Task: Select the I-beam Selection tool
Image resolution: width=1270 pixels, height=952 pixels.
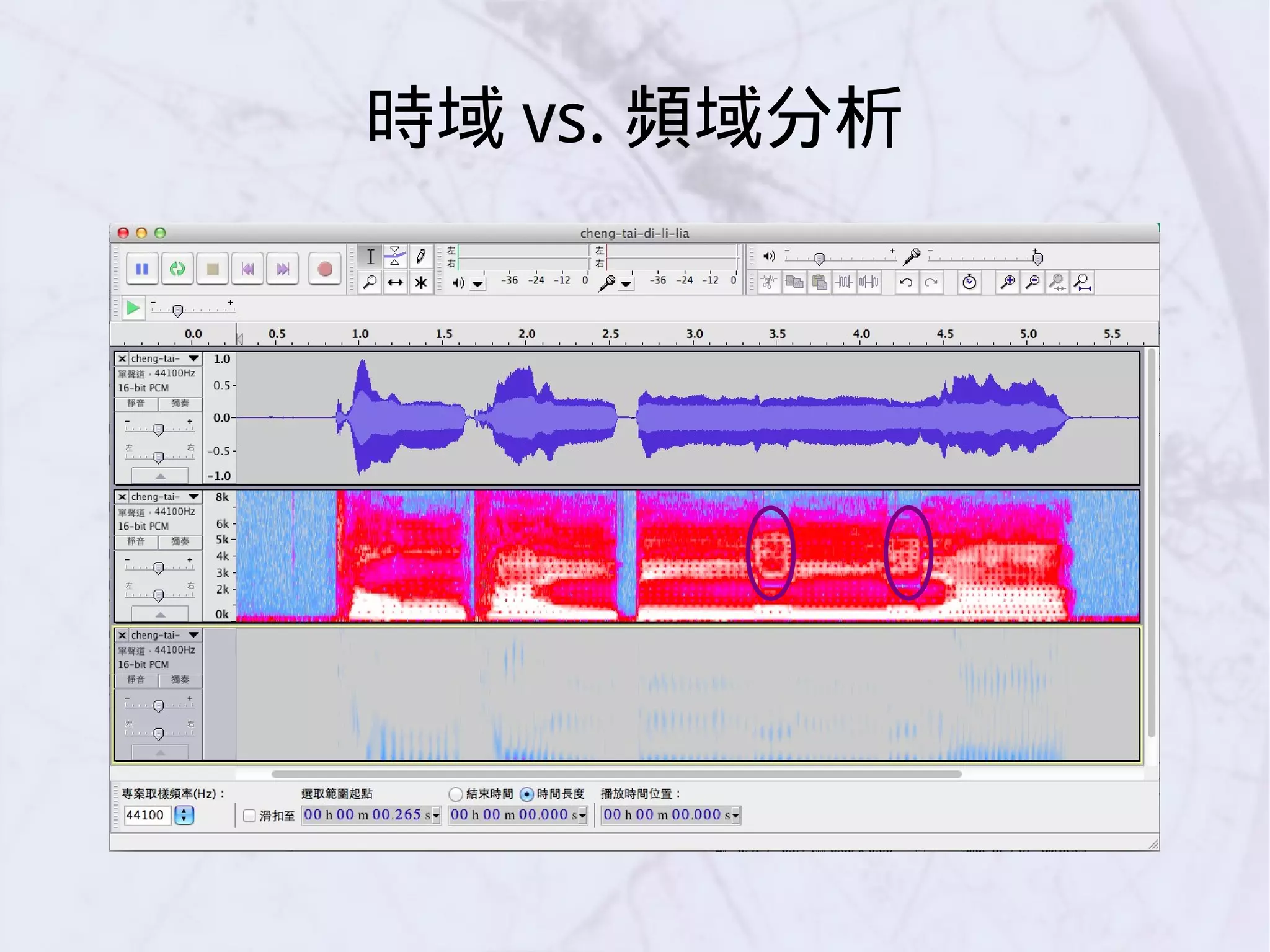Action: coord(370,256)
